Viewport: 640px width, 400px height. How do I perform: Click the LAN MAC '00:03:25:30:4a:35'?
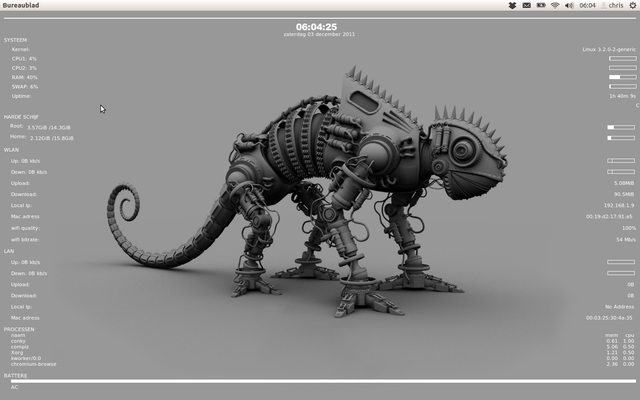(x=609, y=318)
